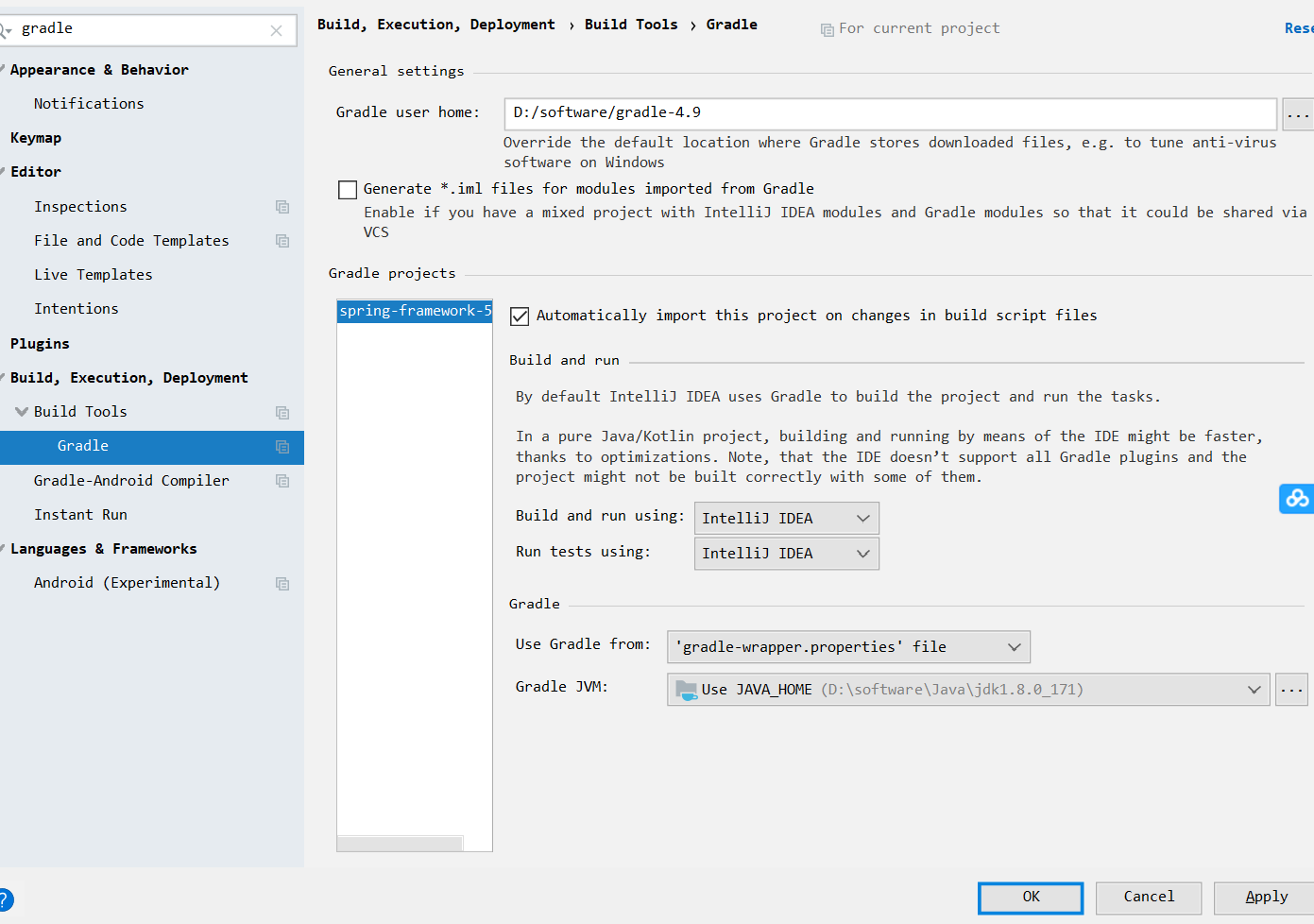The image size is (1314, 924).
Task: Browse for Gradle user home with ellipsis button
Action: click(1298, 114)
